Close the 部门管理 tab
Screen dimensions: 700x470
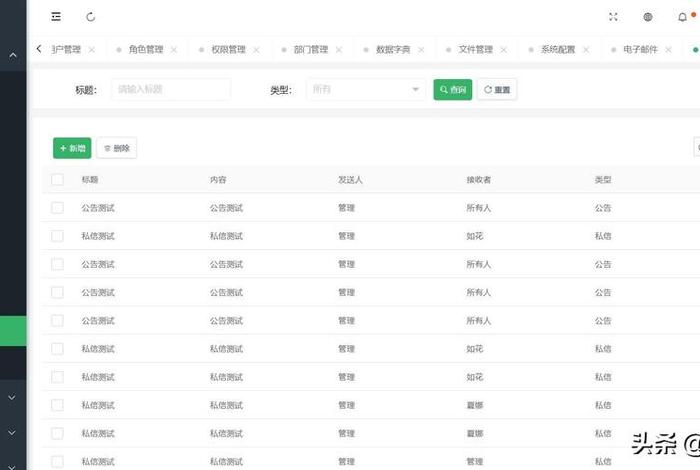pos(339,50)
